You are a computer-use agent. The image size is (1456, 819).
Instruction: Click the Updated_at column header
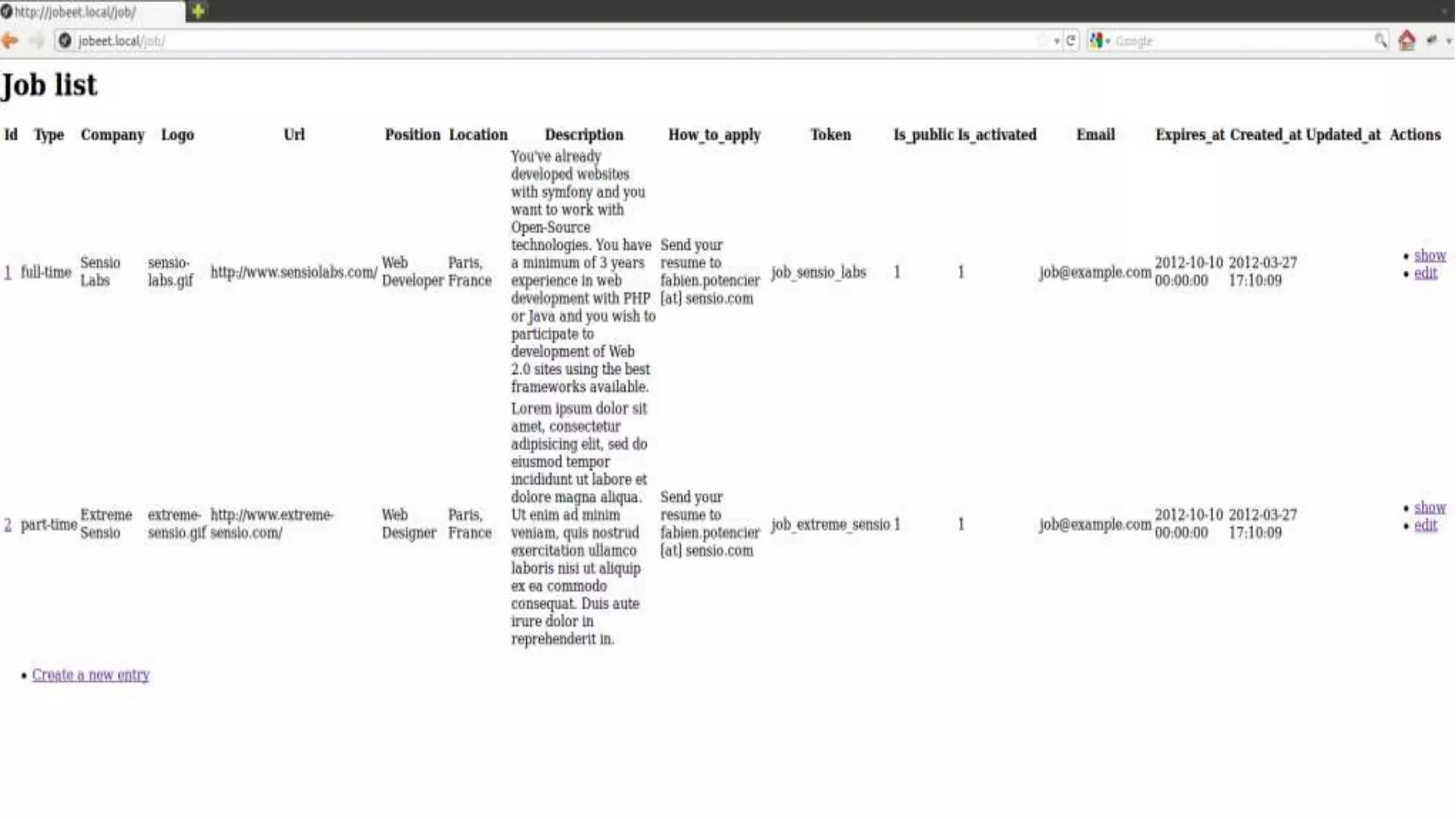(x=1343, y=134)
